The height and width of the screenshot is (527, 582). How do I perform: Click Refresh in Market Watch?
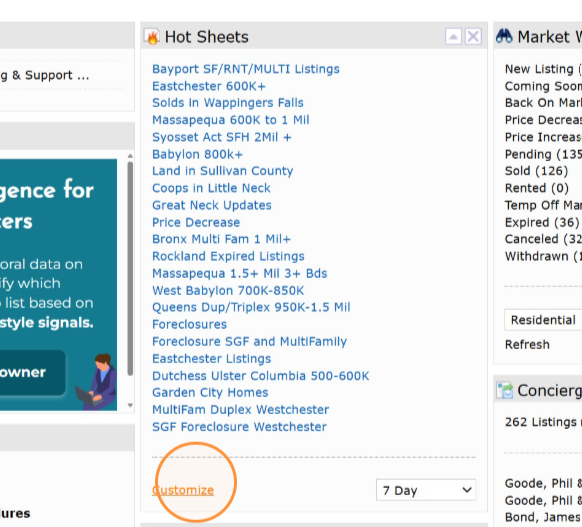pyautogui.click(x=527, y=345)
